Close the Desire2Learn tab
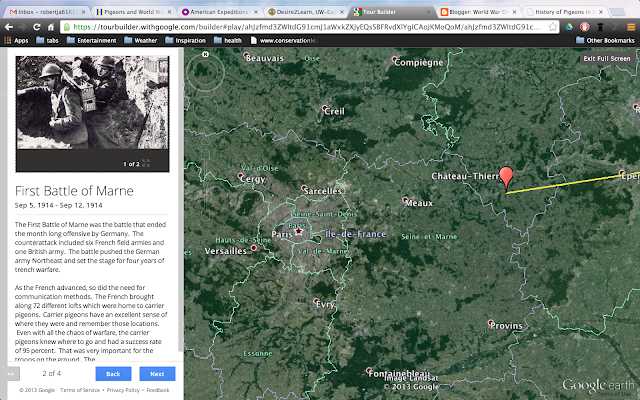The width and height of the screenshot is (640, 400). click(x=342, y=12)
